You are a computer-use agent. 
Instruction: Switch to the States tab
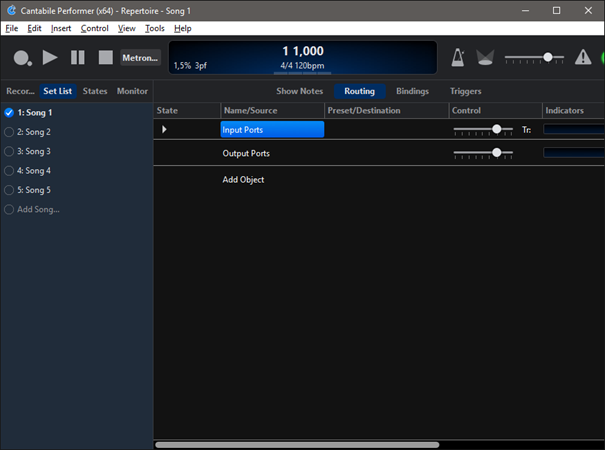click(x=95, y=91)
